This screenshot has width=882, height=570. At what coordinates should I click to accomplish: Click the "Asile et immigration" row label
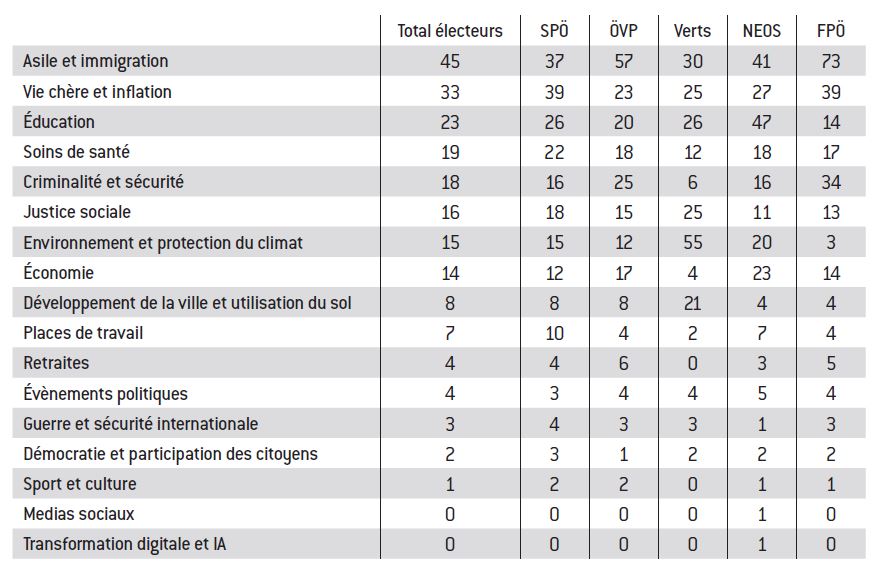point(96,61)
